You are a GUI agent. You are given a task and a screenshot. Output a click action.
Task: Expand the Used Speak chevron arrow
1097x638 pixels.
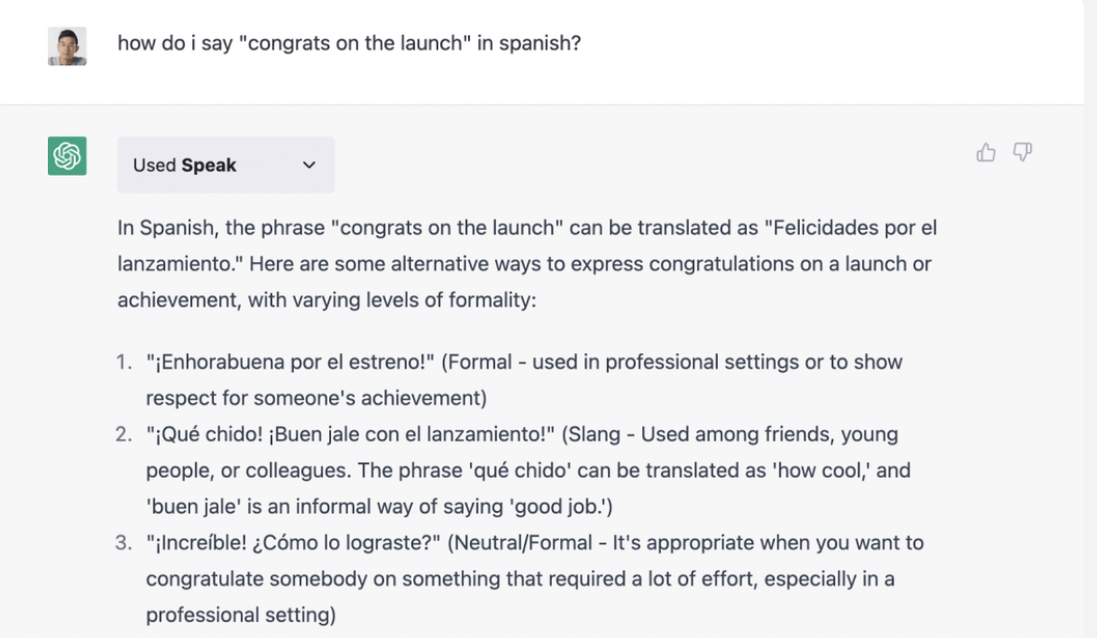tap(309, 165)
